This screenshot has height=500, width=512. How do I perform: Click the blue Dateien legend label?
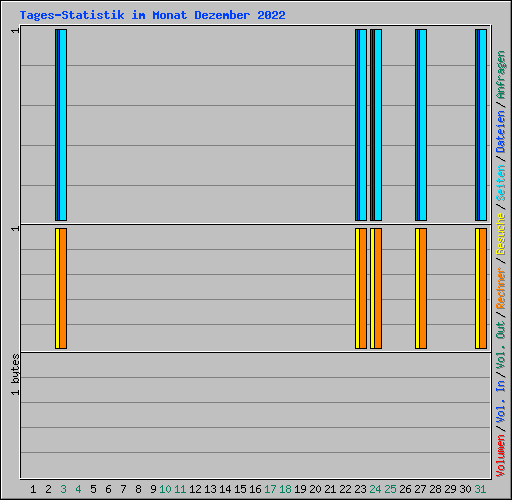pos(501,131)
